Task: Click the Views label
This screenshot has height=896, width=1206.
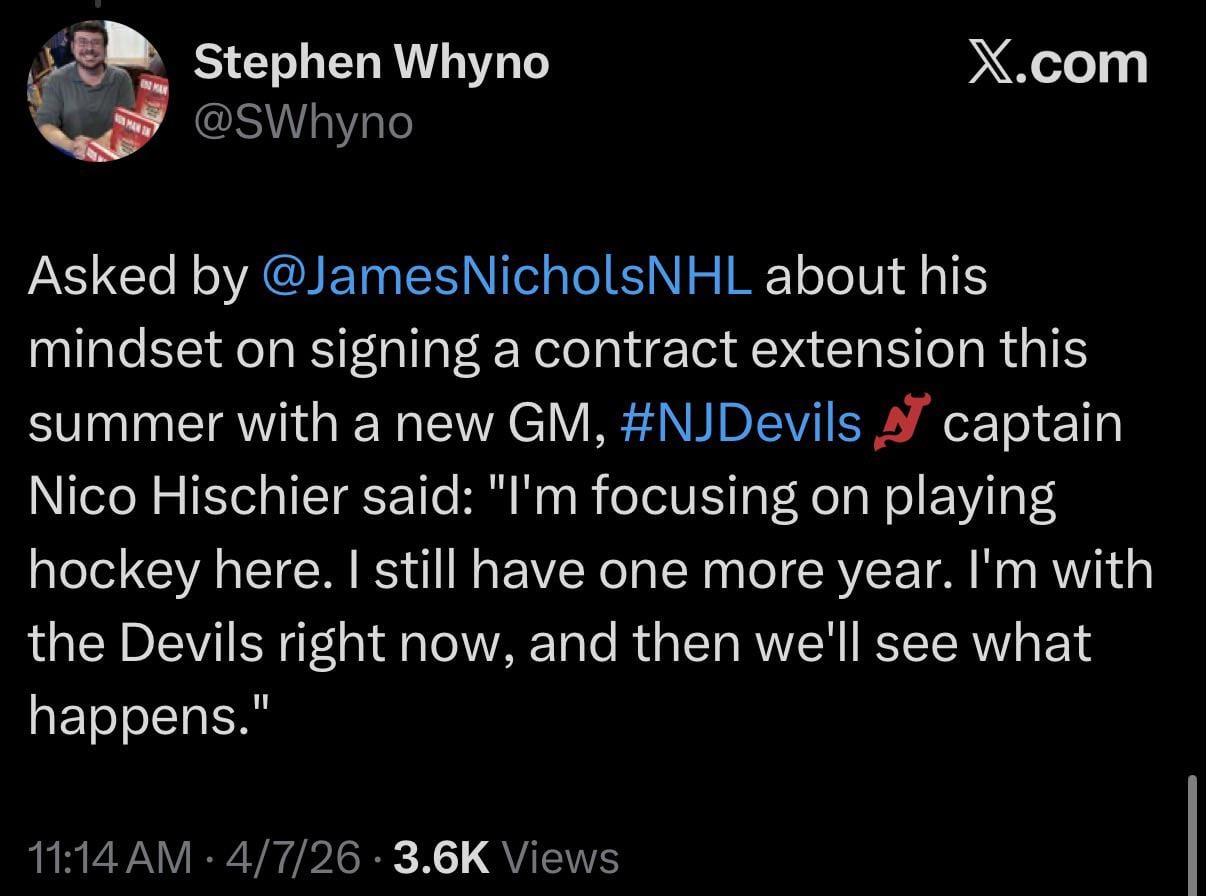Action: click(561, 858)
